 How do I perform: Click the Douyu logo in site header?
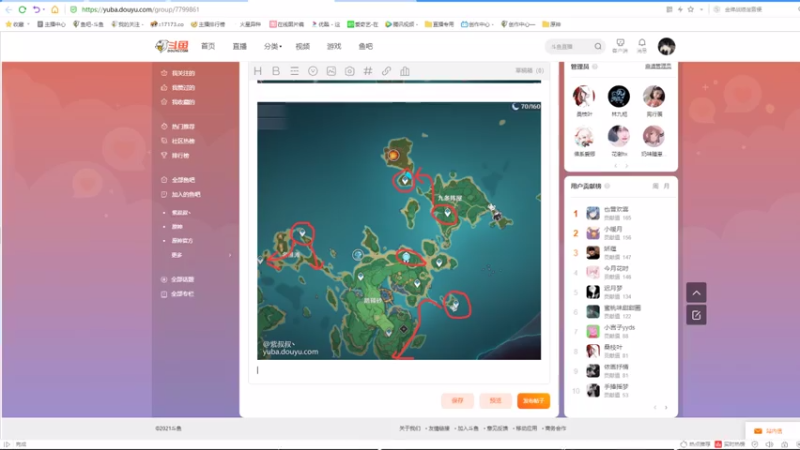coord(172,46)
